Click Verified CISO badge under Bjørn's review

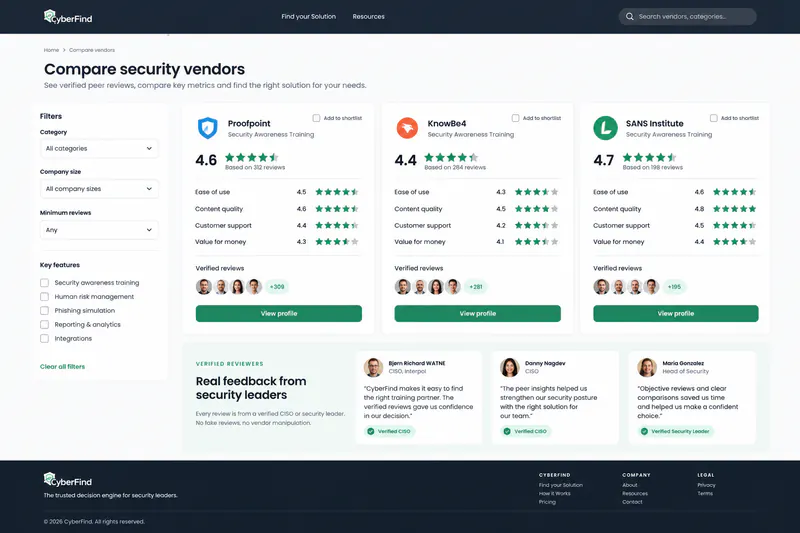click(389, 432)
